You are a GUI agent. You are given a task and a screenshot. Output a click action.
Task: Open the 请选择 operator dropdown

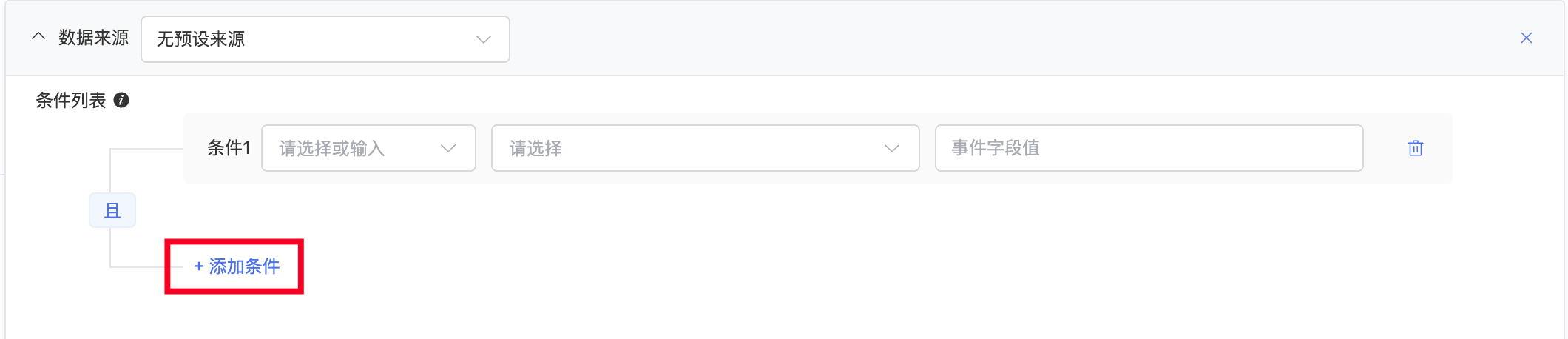[x=704, y=148]
